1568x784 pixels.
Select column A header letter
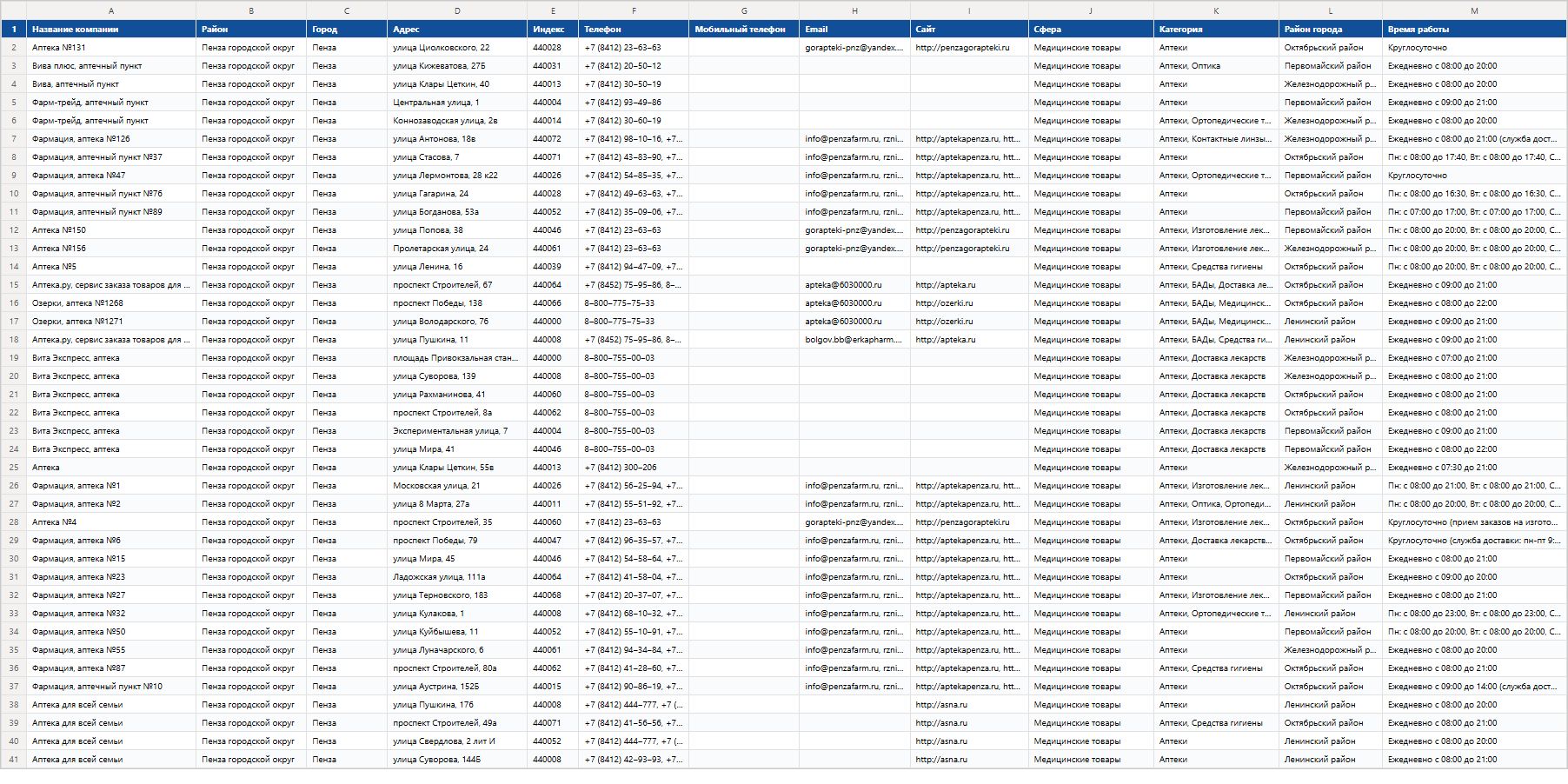point(111,10)
